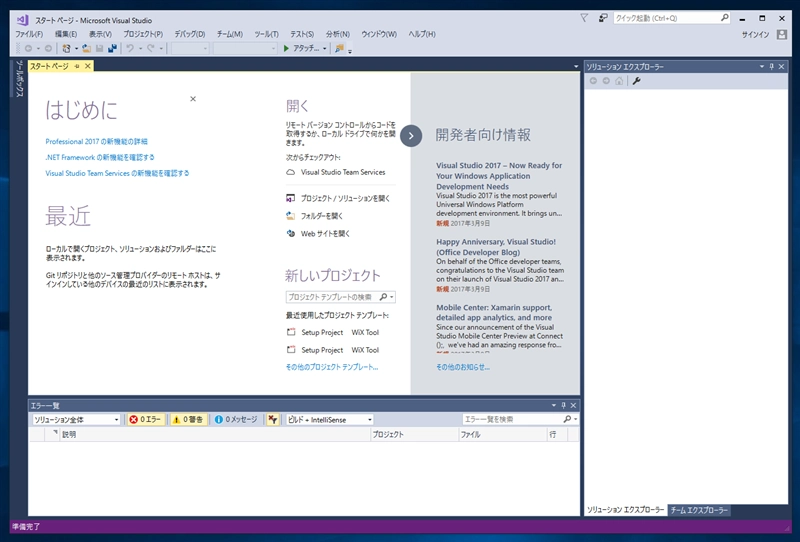Open the project template search dropdown arrow
This screenshot has width=800, height=542.
392,297
